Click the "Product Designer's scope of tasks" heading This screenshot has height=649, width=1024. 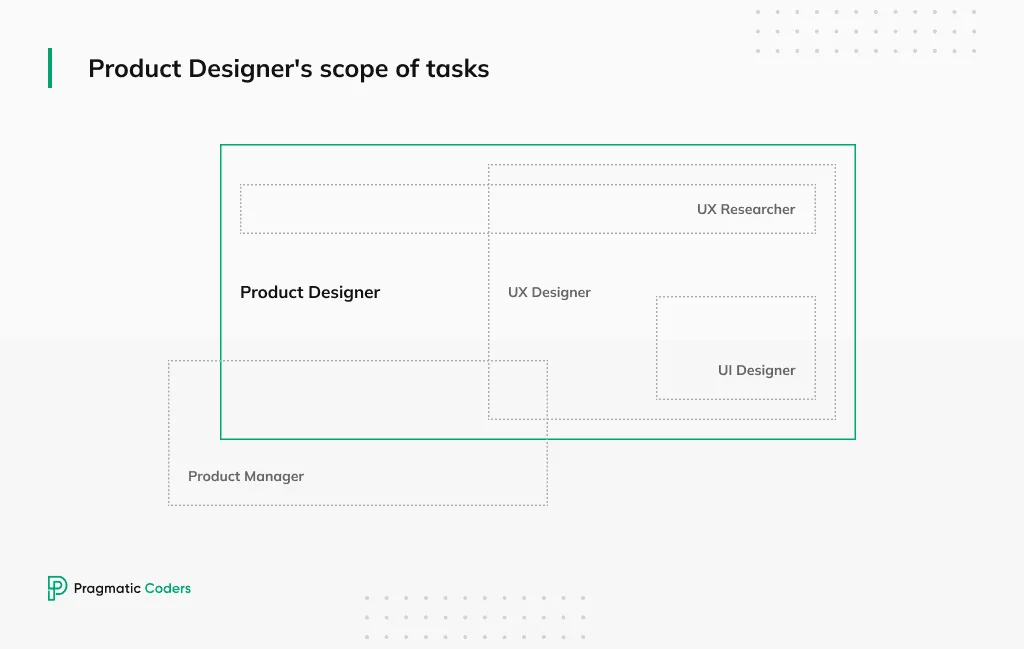289,69
